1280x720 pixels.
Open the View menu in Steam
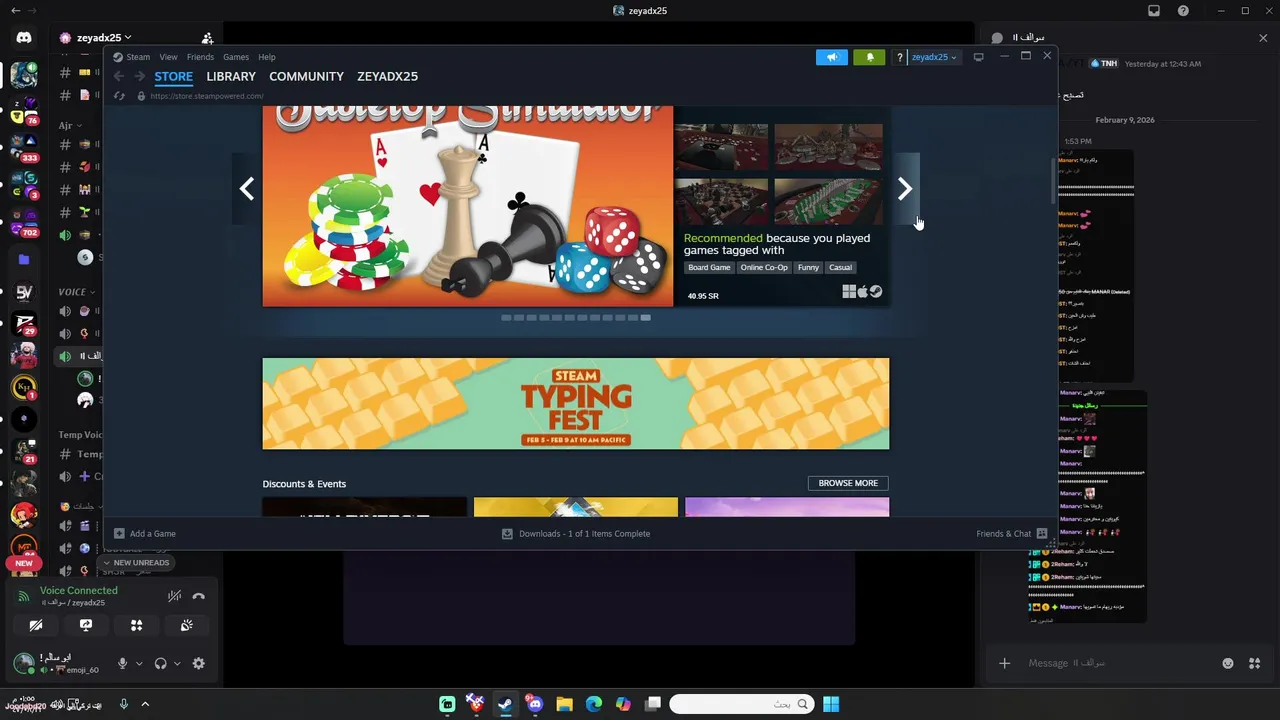pos(168,57)
